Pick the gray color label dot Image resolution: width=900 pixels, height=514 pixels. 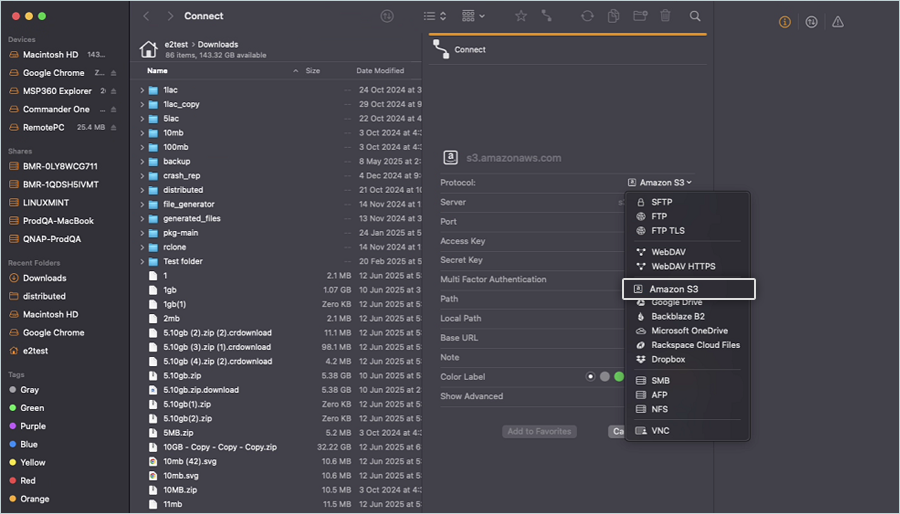point(605,377)
